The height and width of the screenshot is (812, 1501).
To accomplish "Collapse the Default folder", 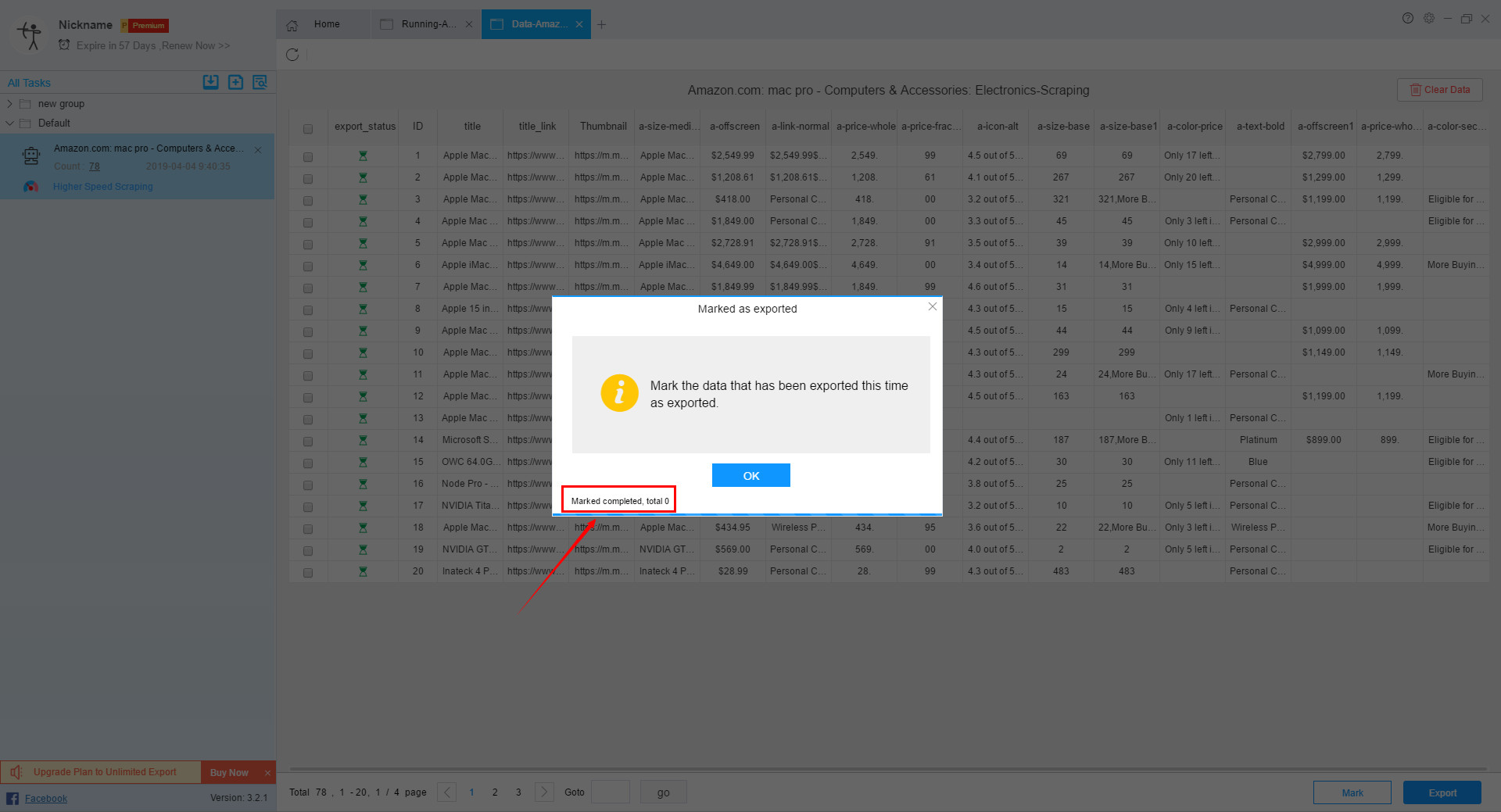I will [x=9, y=123].
